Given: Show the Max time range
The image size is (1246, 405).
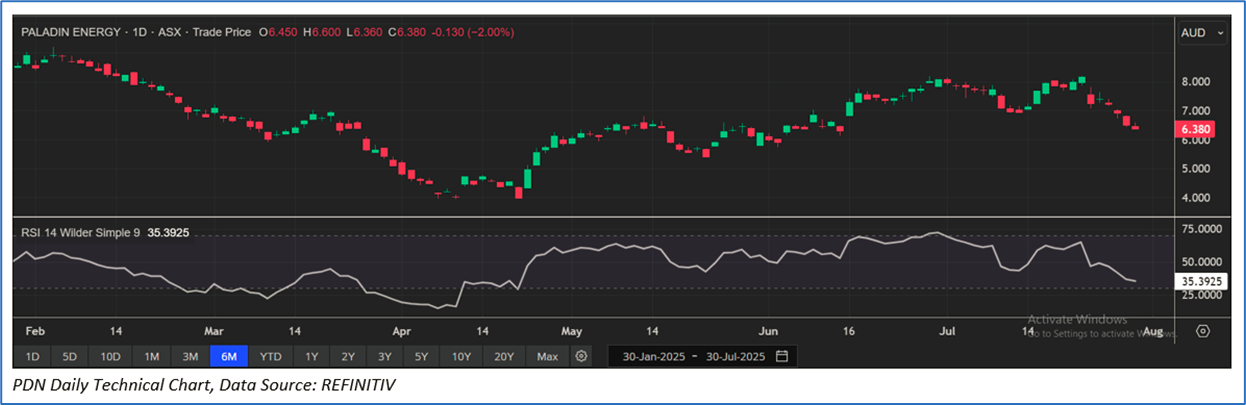Looking at the screenshot, I should 547,356.
